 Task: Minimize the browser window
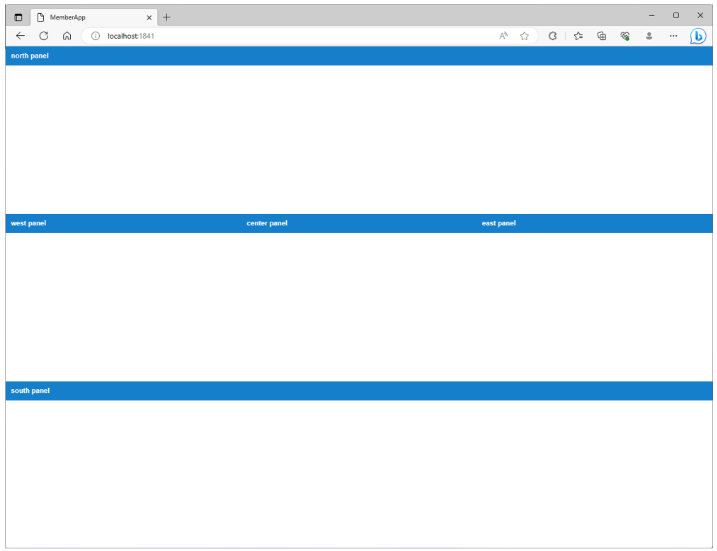(x=652, y=16)
